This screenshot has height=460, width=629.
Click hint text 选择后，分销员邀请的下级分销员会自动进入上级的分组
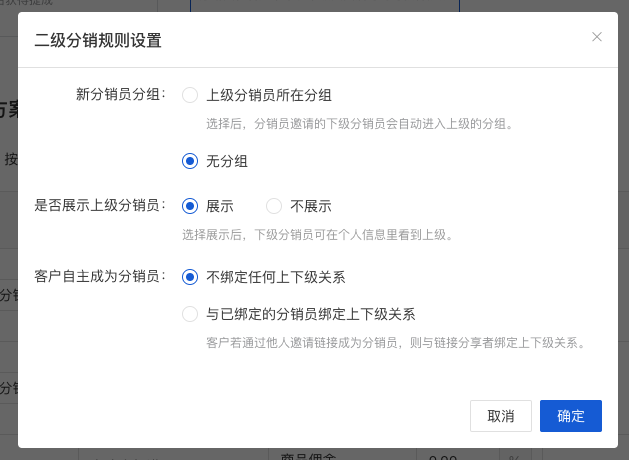point(360,124)
